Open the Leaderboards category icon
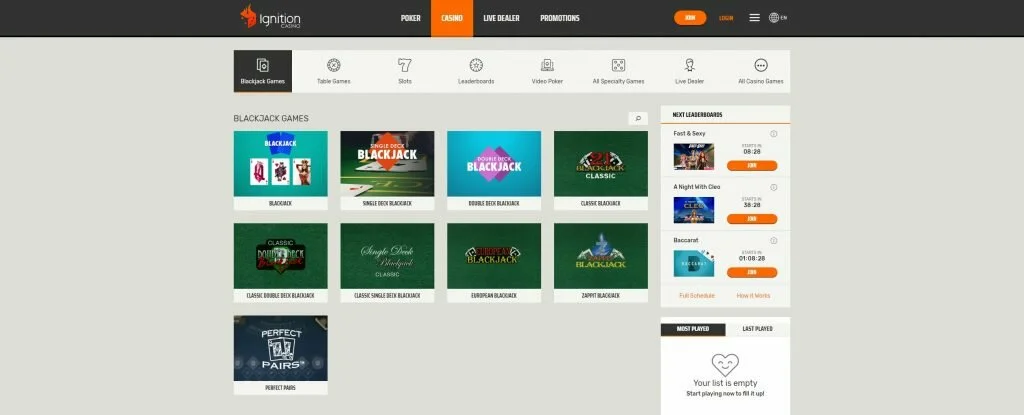 tap(476, 65)
